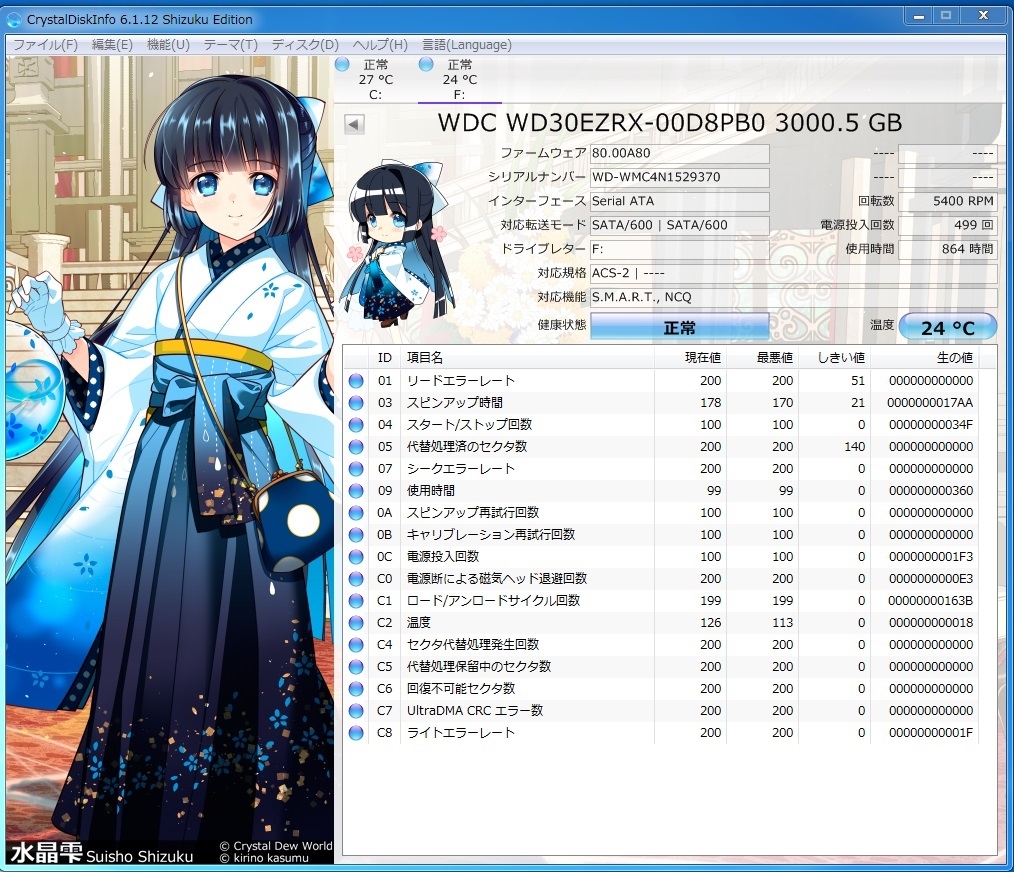The image size is (1014, 872).
Task: Click the serial number field WD-WMC4N1529370
Action: pos(680,177)
